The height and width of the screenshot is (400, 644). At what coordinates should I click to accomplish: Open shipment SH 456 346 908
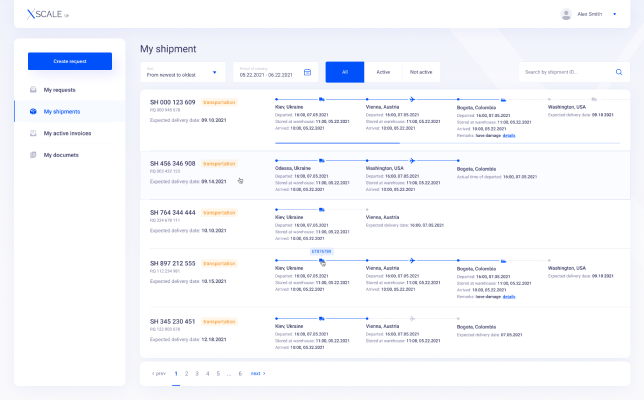coord(172,163)
